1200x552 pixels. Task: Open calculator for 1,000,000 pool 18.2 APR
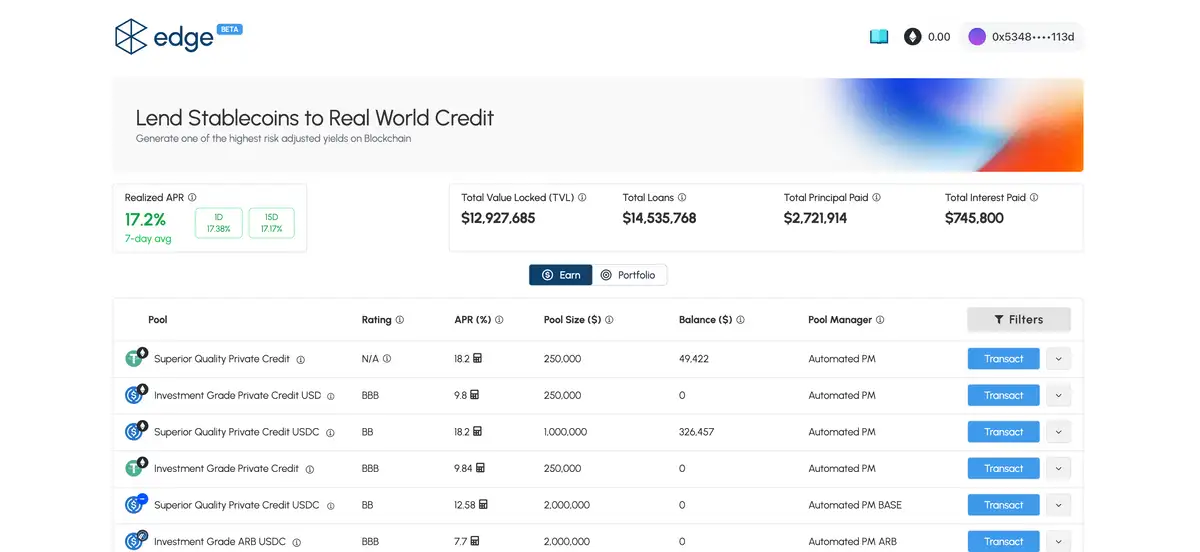(478, 431)
